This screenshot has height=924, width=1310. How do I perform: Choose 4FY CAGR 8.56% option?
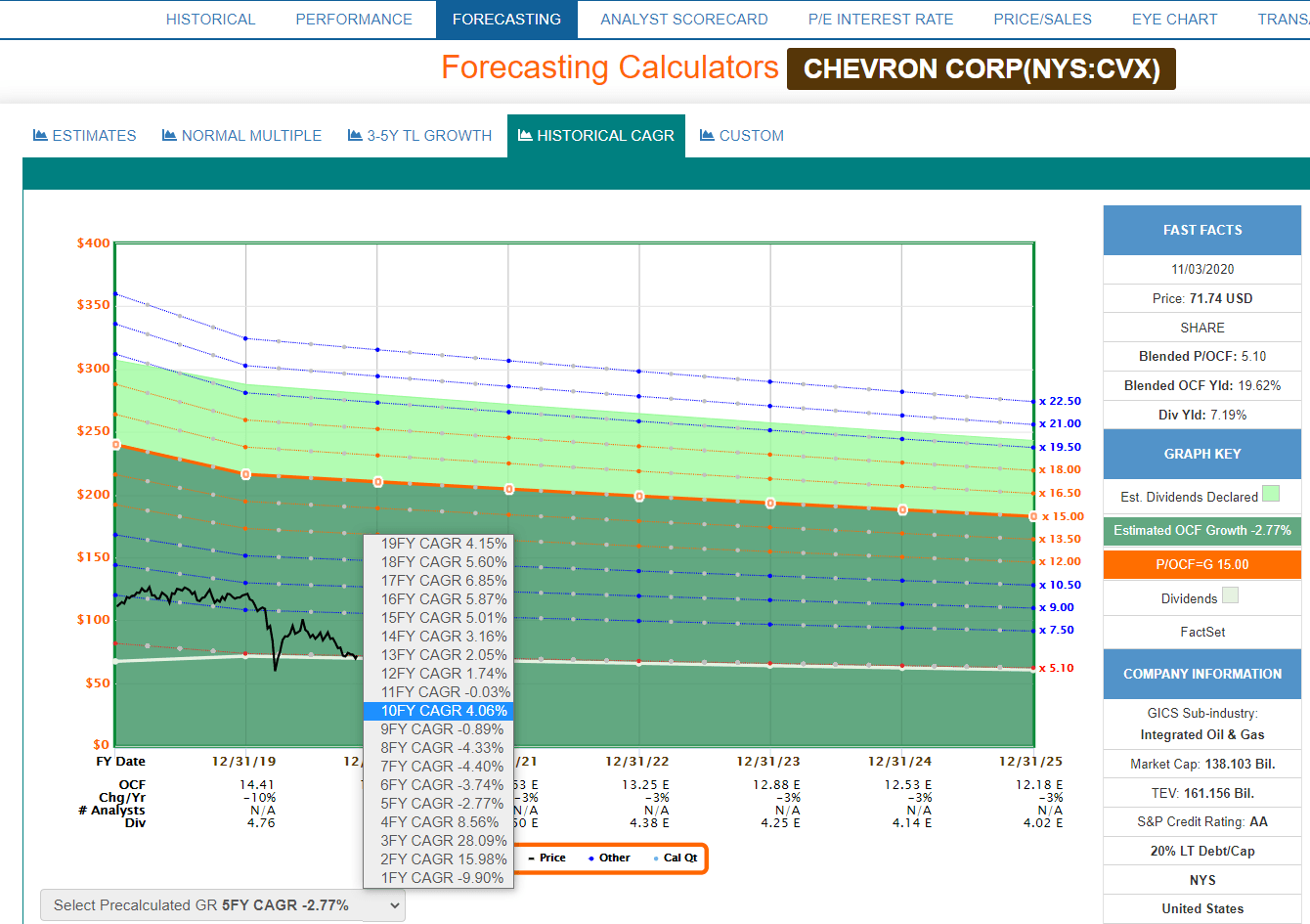tap(438, 822)
